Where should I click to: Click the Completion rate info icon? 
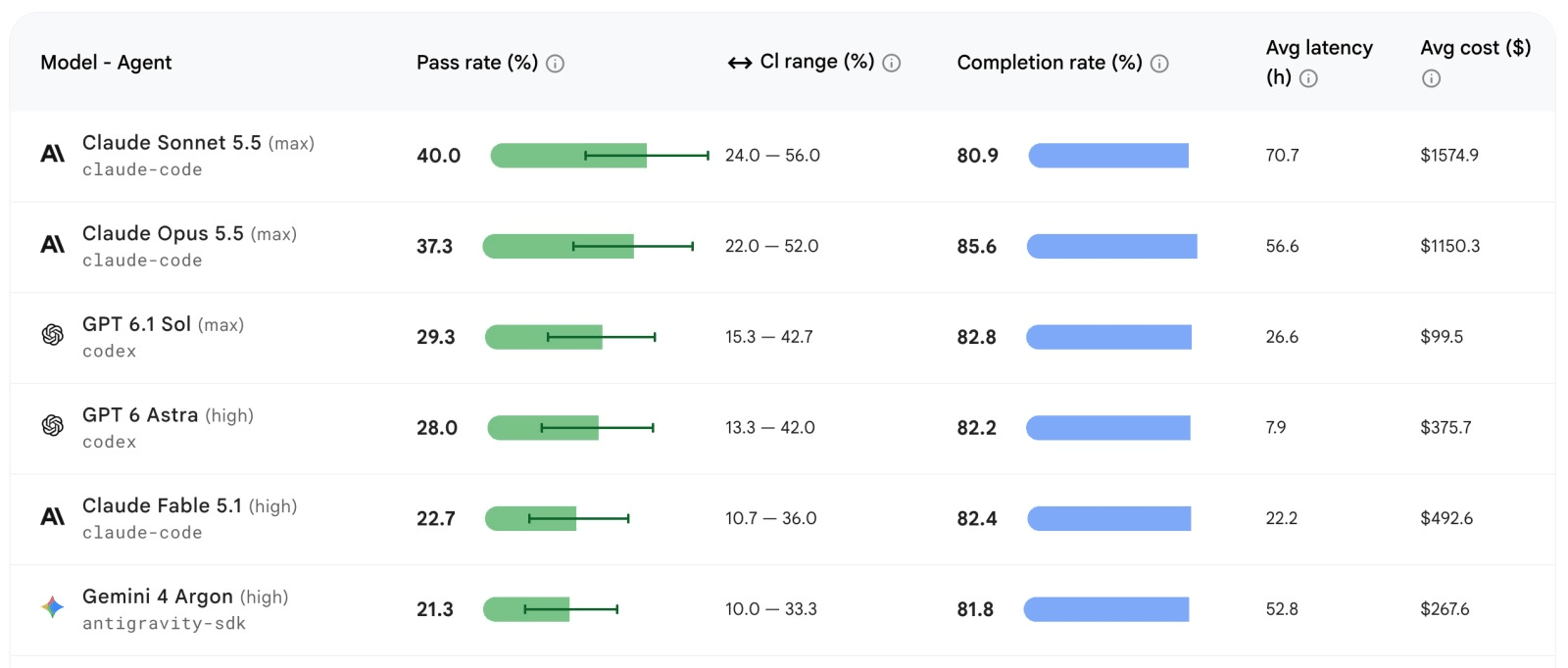[x=1159, y=64]
